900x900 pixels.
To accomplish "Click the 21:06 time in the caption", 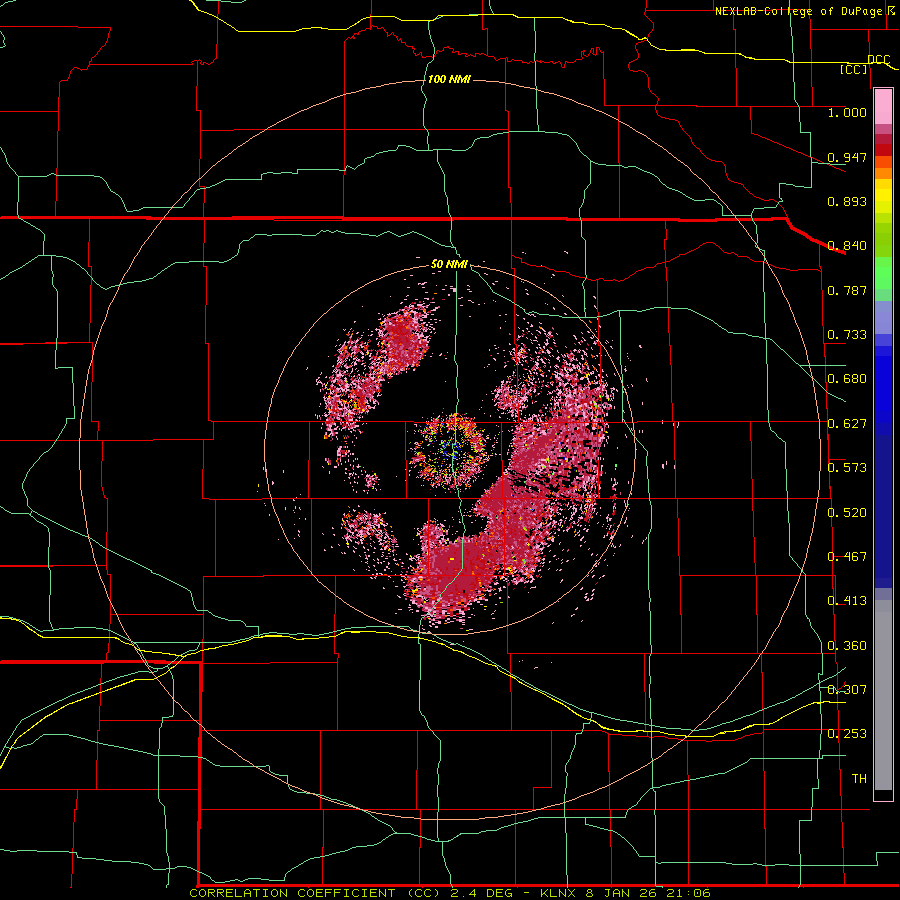I will (688, 893).
